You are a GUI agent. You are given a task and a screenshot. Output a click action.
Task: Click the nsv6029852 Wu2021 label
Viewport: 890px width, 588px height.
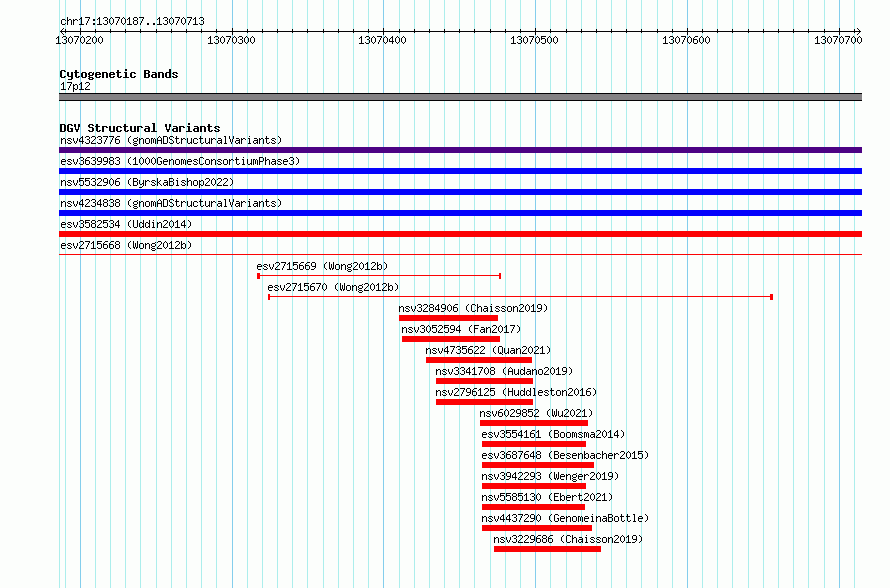coord(536,413)
